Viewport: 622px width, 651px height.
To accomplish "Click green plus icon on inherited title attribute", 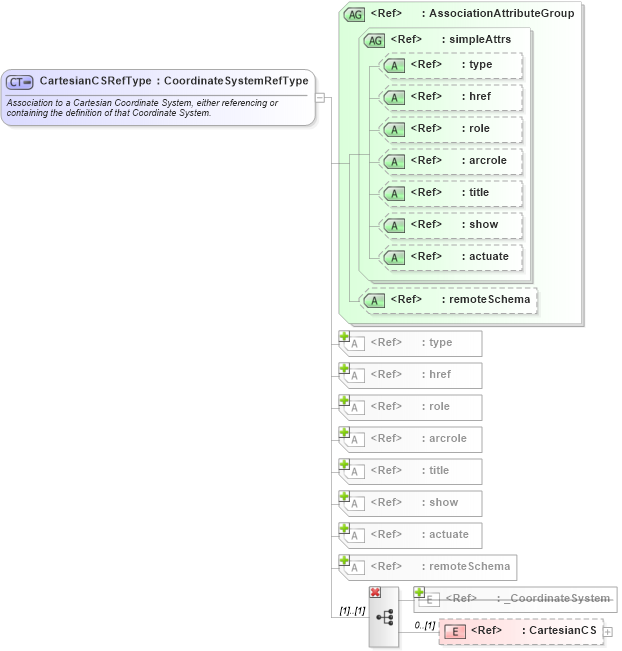I will (x=344, y=464).
